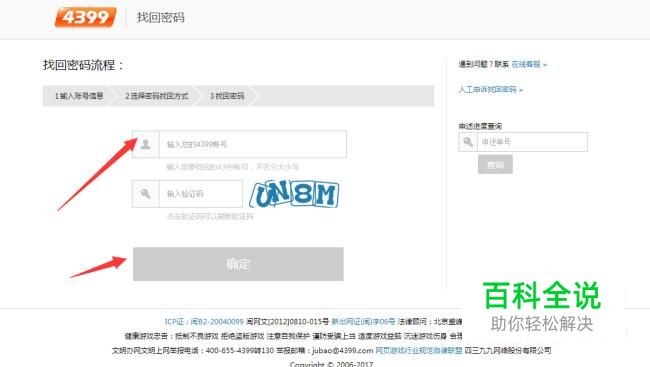
Task: Click the user icon beside account field
Action: (x=146, y=144)
